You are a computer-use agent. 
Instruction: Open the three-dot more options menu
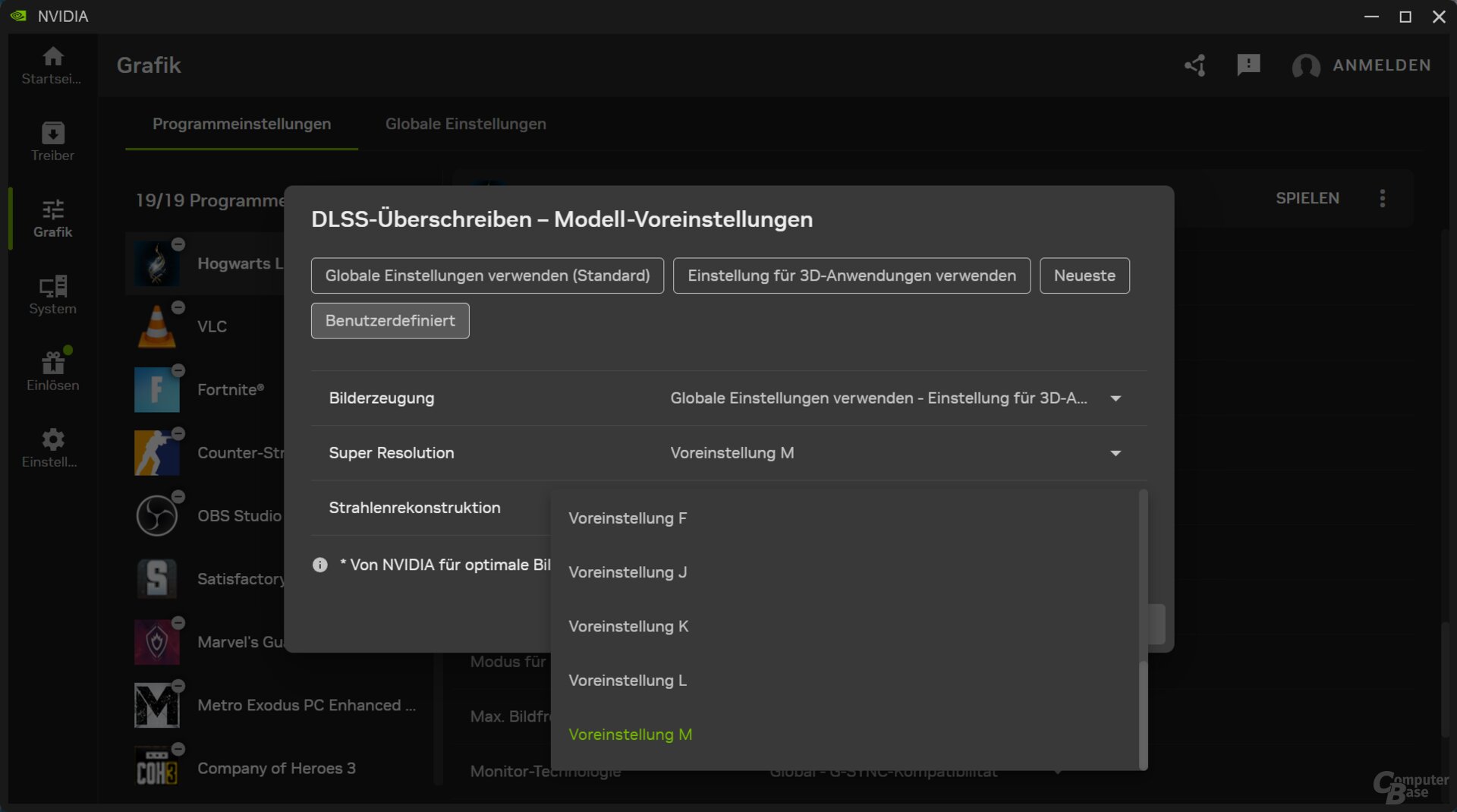tap(1382, 198)
